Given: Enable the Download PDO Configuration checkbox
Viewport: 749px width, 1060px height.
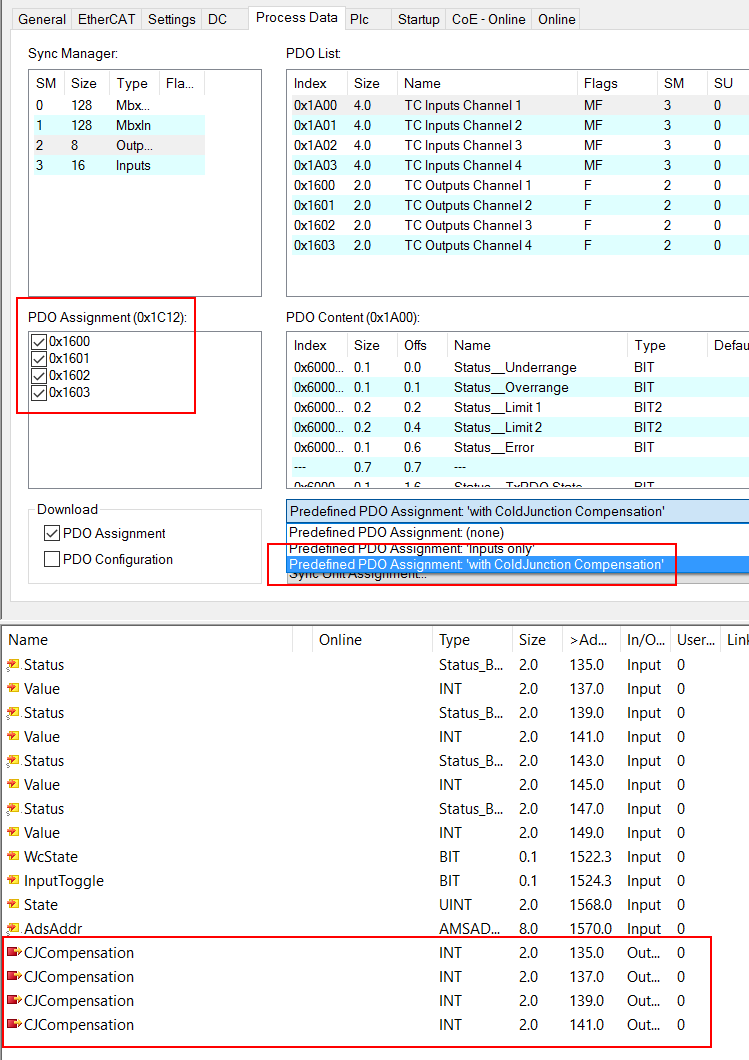Looking at the screenshot, I should pyautogui.click(x=51, y=559).
